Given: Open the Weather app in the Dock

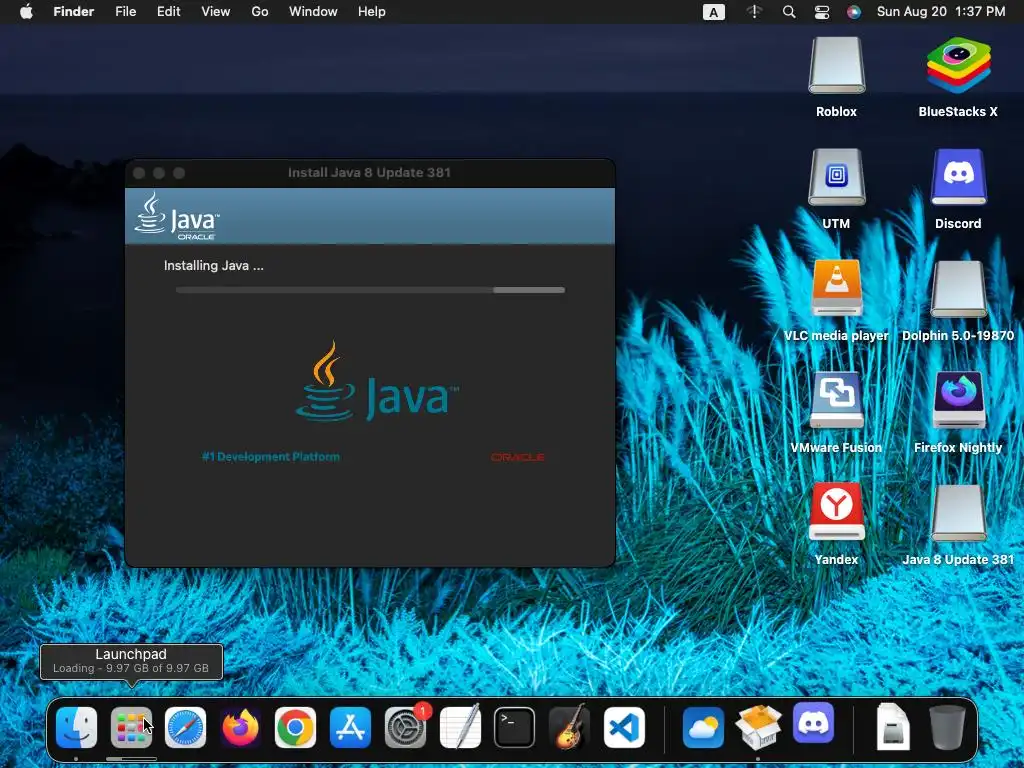Looking at the screenshot, I should coord(703,728).
